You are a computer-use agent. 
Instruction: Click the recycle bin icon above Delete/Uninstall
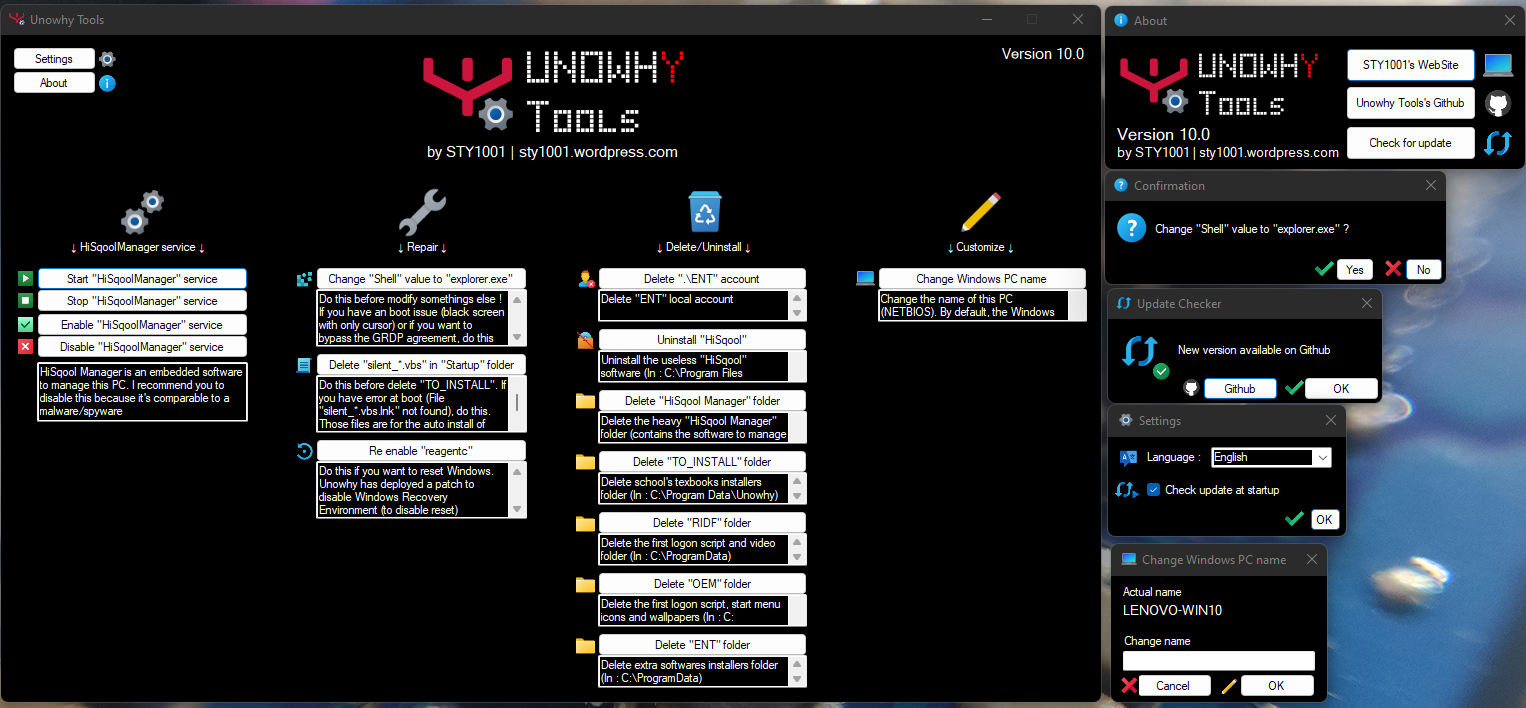(x=704, y=212)
